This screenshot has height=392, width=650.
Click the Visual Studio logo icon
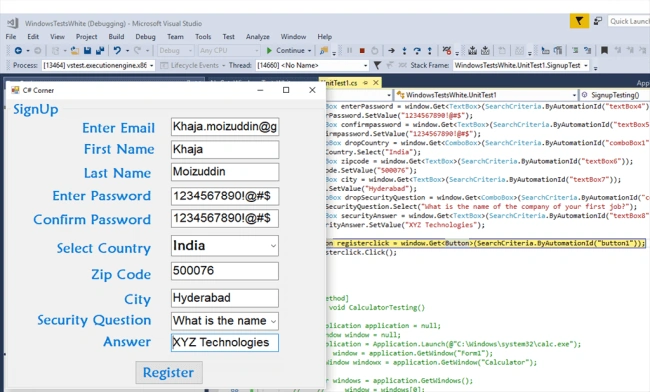[12, 23]
